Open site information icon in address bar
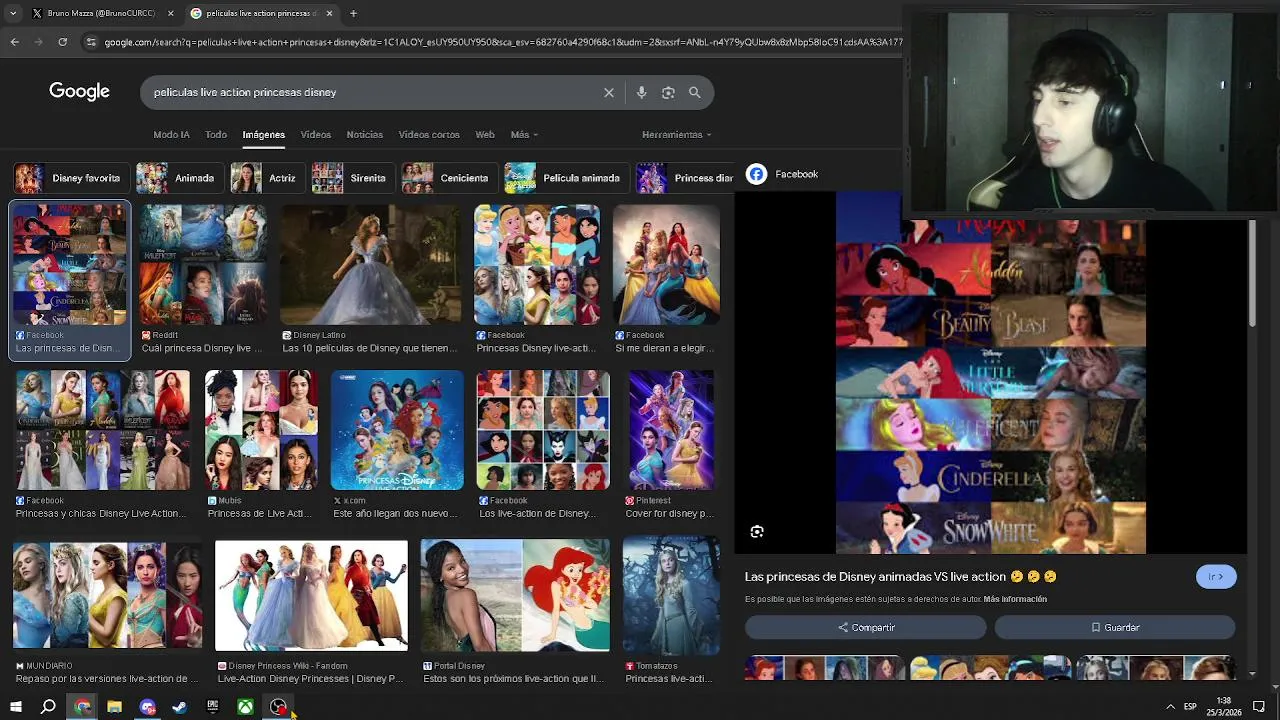The image size is (1280, 720). point(91,42)
